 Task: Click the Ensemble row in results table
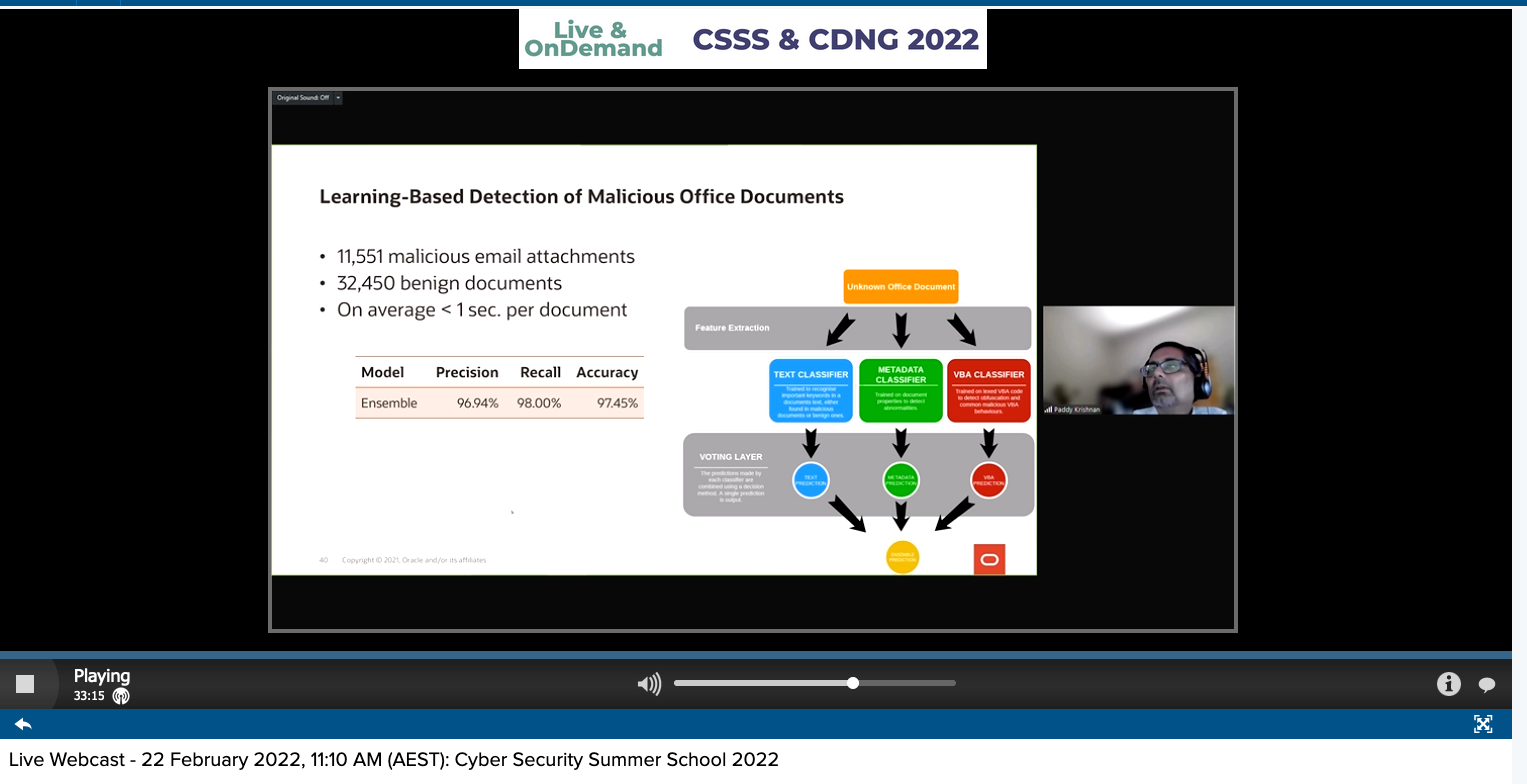pos(499,403)
